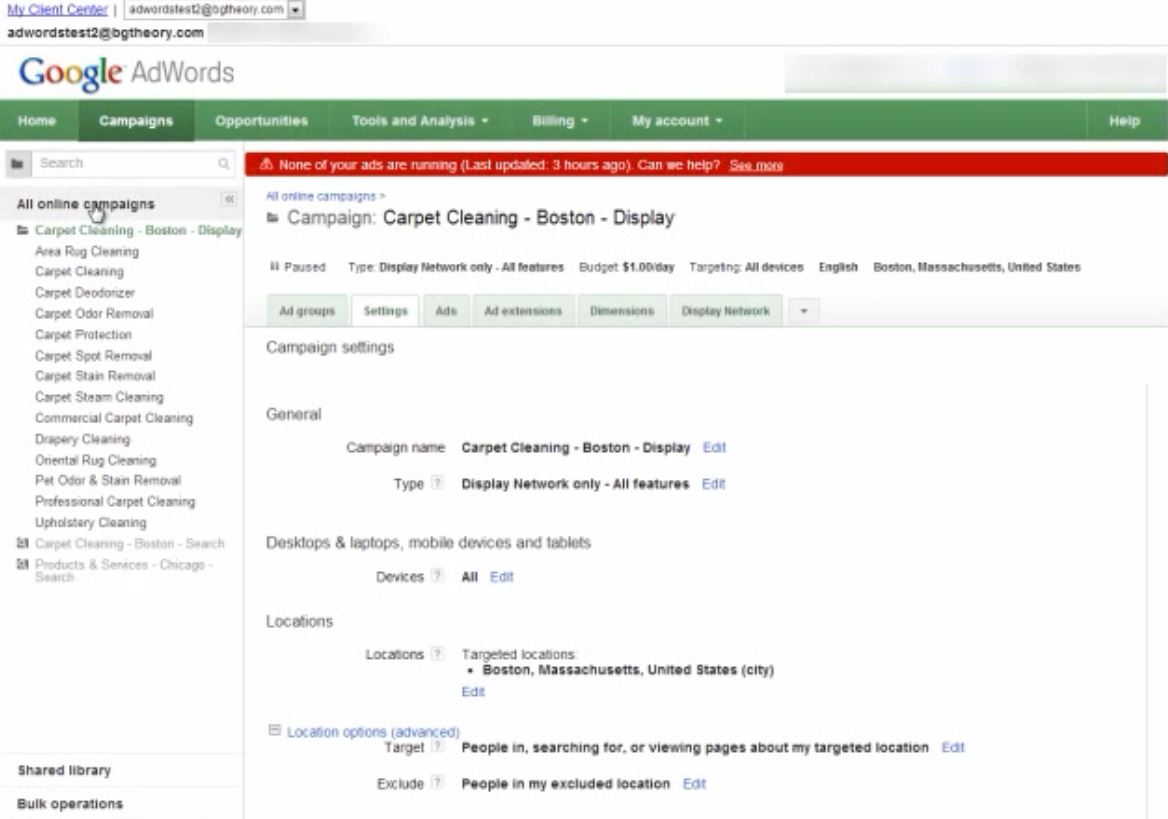1168x819 pixels.
Task: Switch to the Display Network tab
Action: (x=726, y=311)
